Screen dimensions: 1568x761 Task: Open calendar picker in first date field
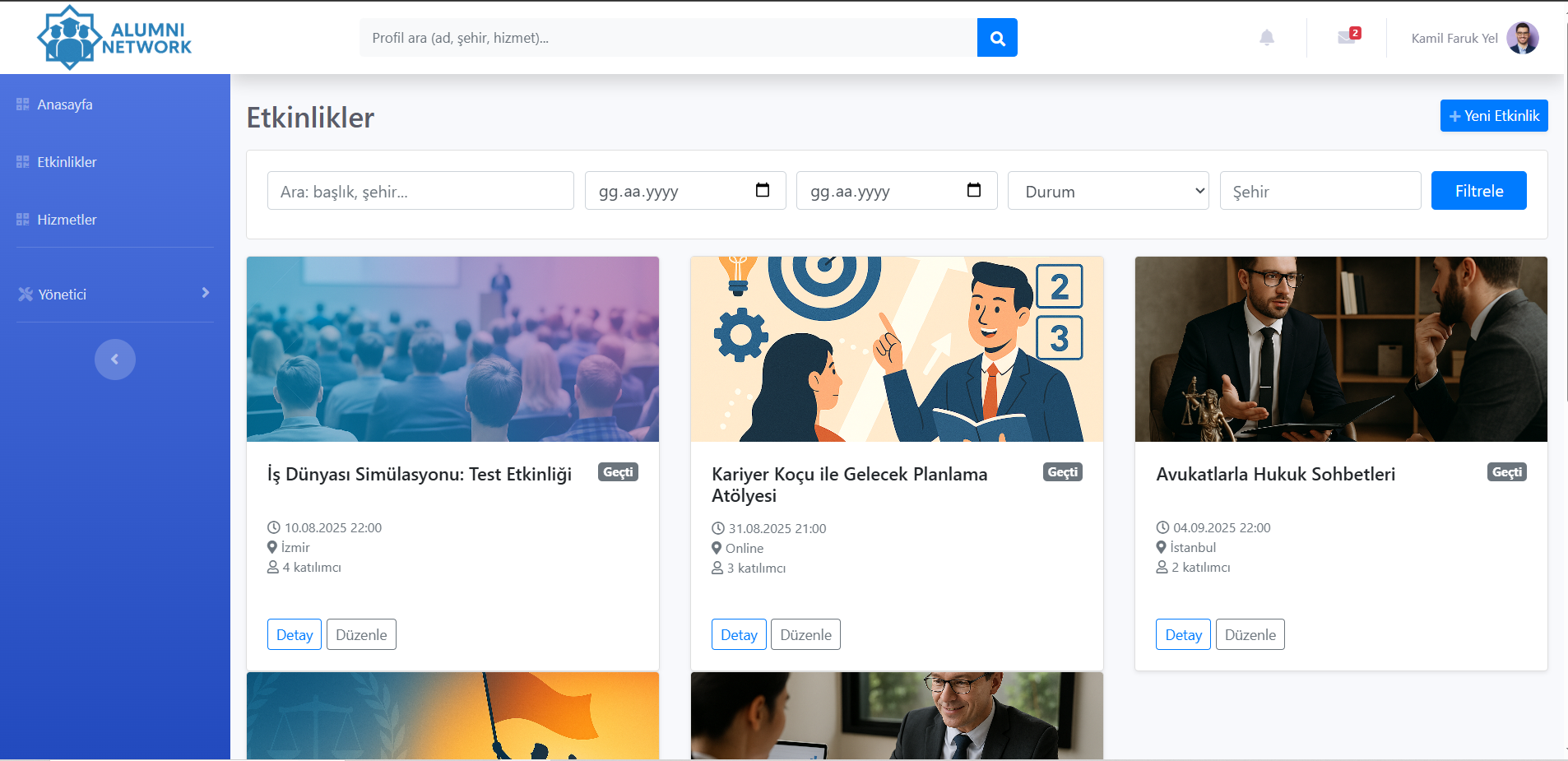pos(763,191)
